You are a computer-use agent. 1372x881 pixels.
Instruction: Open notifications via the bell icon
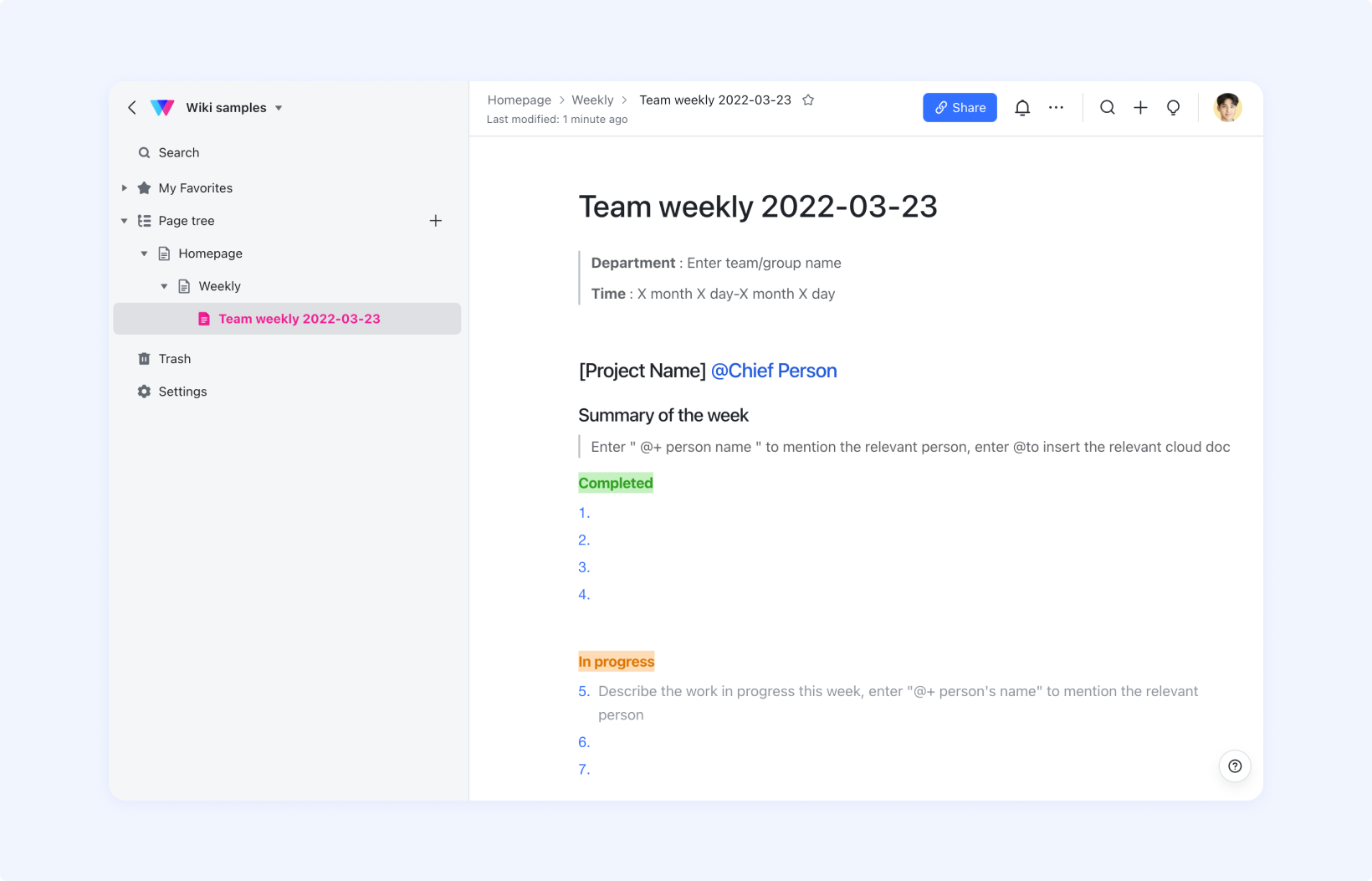pos(1021,107)
